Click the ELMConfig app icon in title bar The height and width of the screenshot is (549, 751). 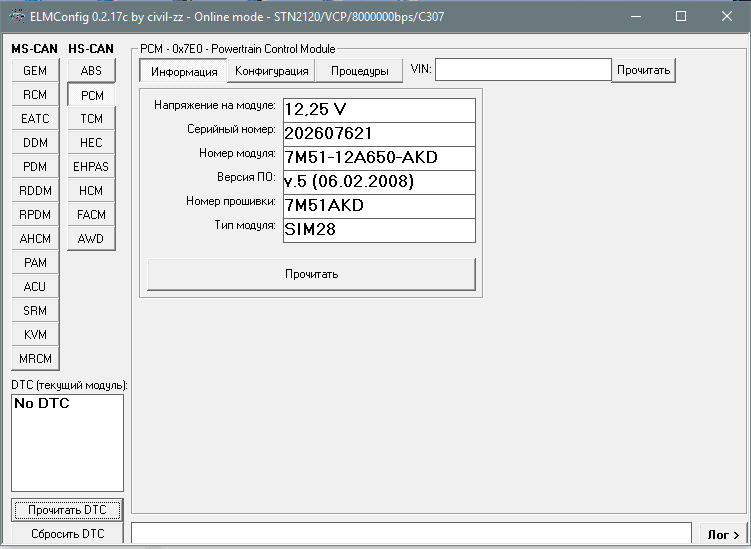[x=17, y=16]
